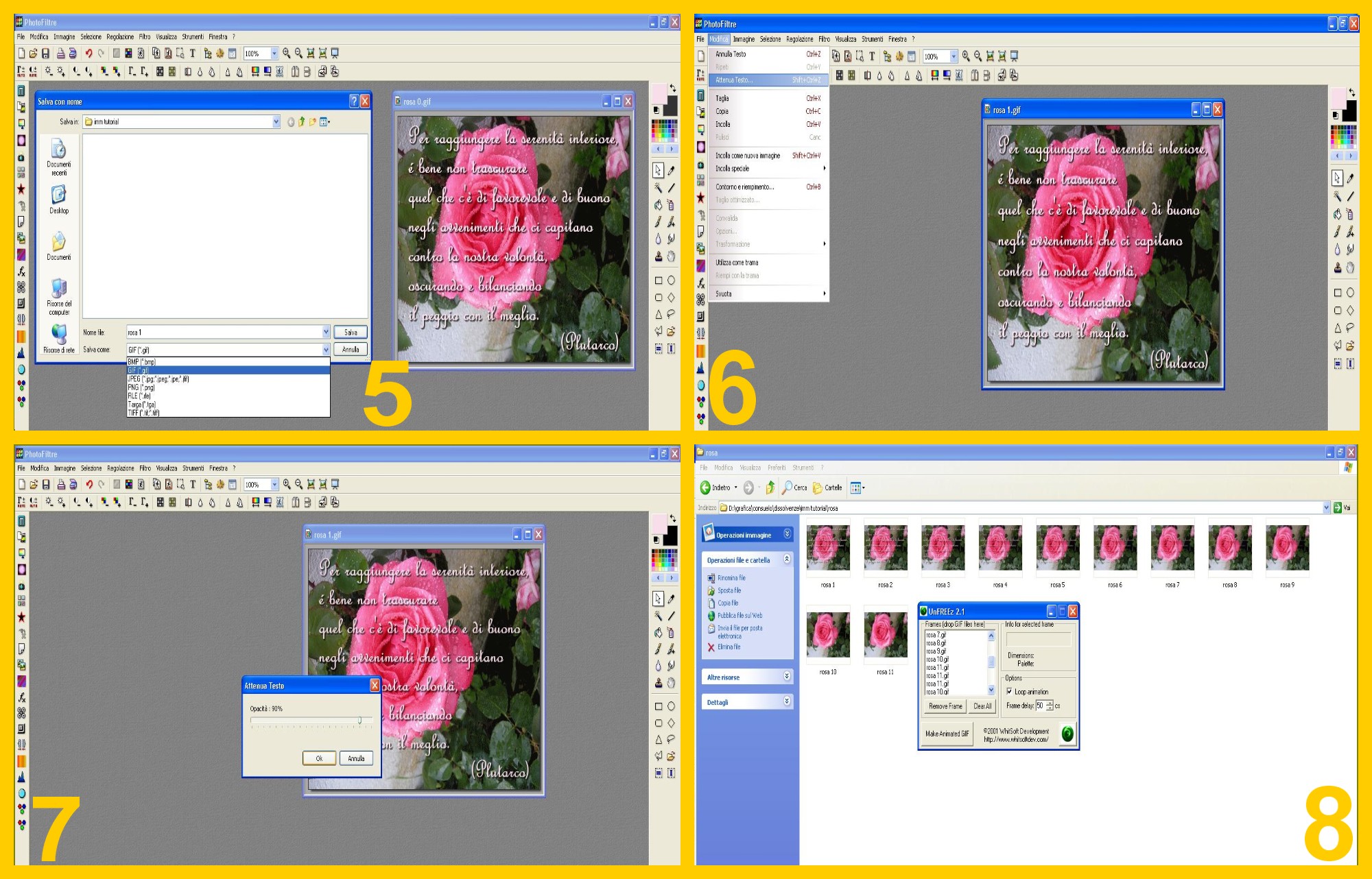1372x879 pixels.
Task: Select PNG (*.png) in the format list
Action: (142, 387)
